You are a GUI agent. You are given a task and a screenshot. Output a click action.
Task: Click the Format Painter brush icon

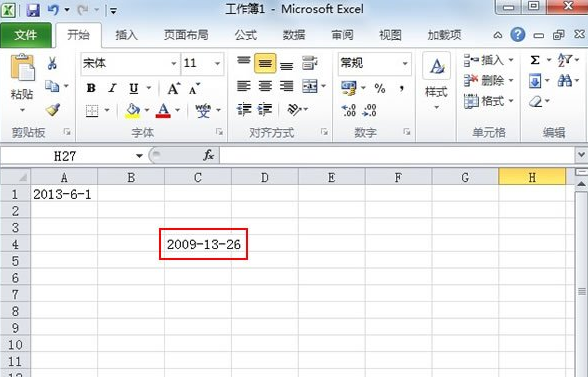pos(53,110)
